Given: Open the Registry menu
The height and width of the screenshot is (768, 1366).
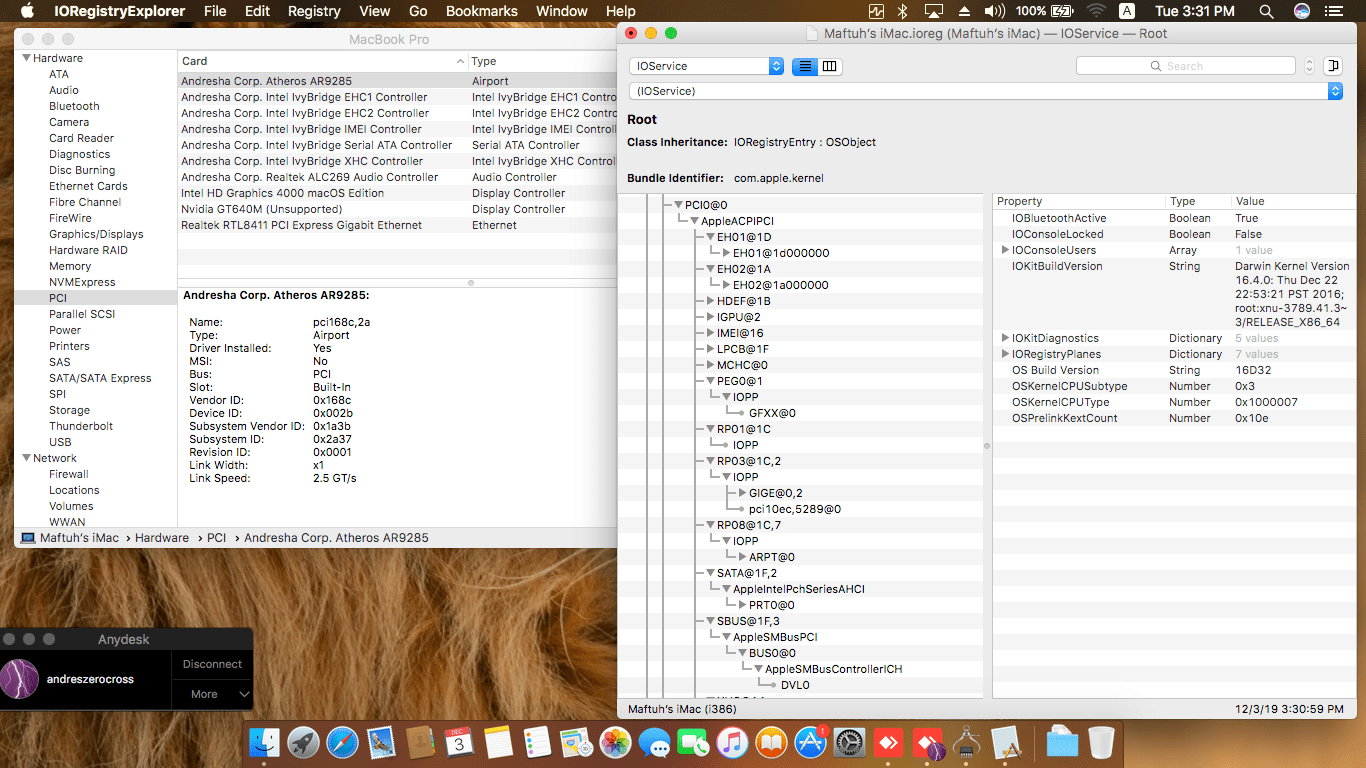Looking at the screenshot, I should click(x=313, y=11).
